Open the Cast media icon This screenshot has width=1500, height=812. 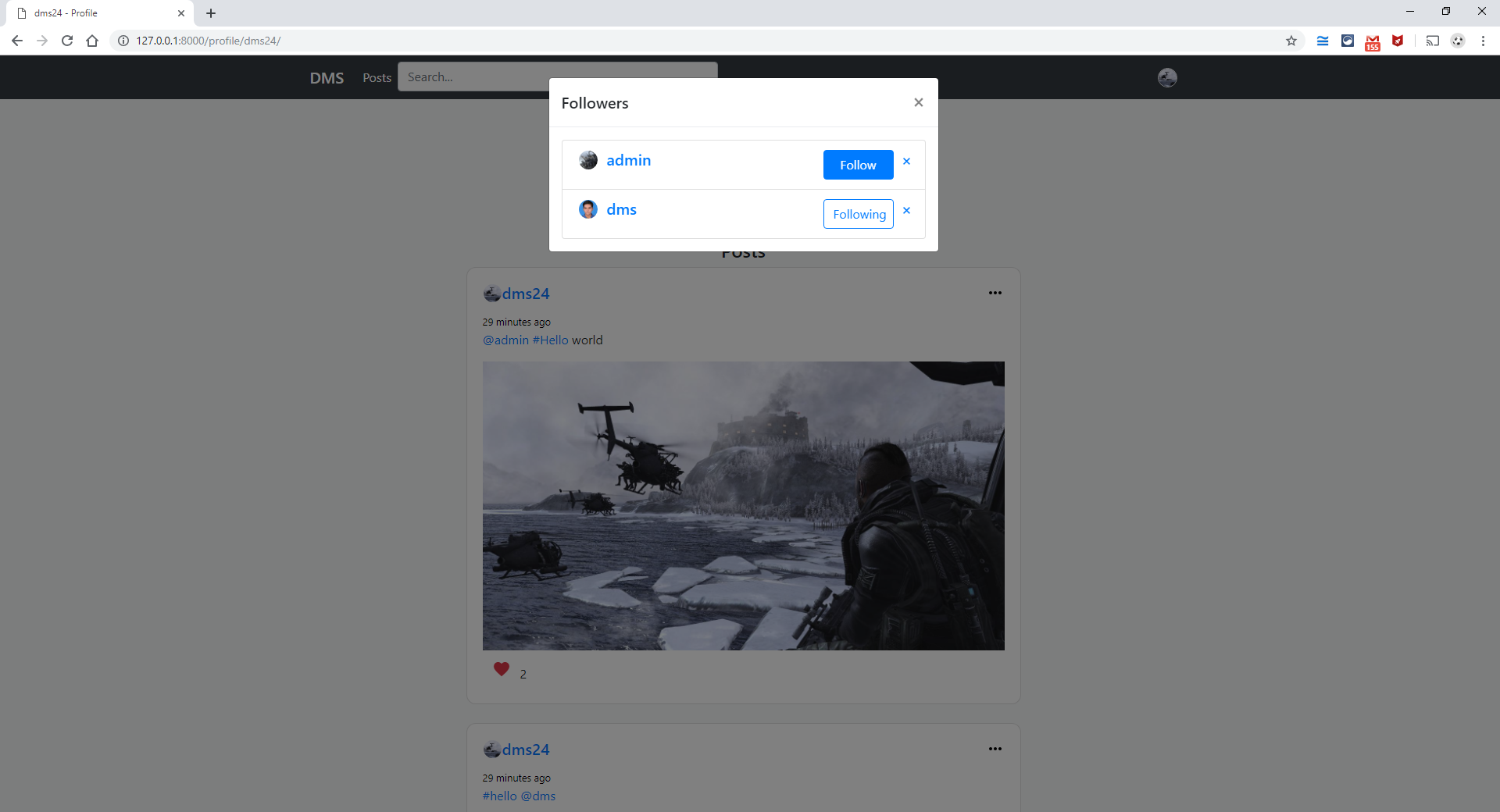point(1433,41)
